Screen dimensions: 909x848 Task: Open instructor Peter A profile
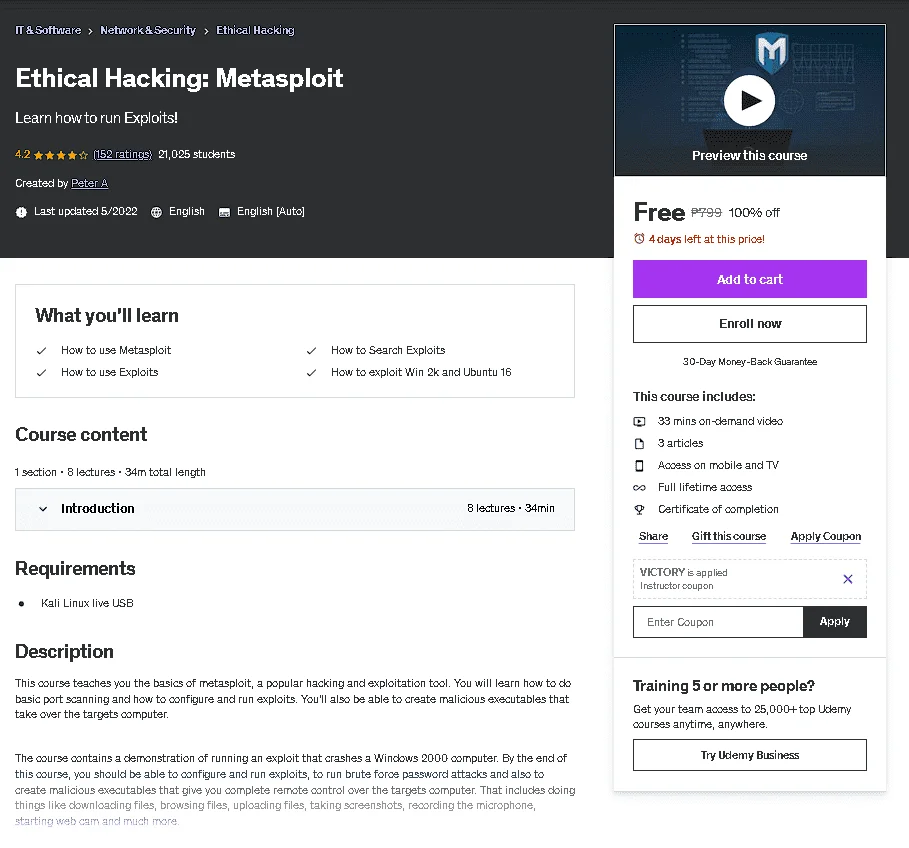89,183
